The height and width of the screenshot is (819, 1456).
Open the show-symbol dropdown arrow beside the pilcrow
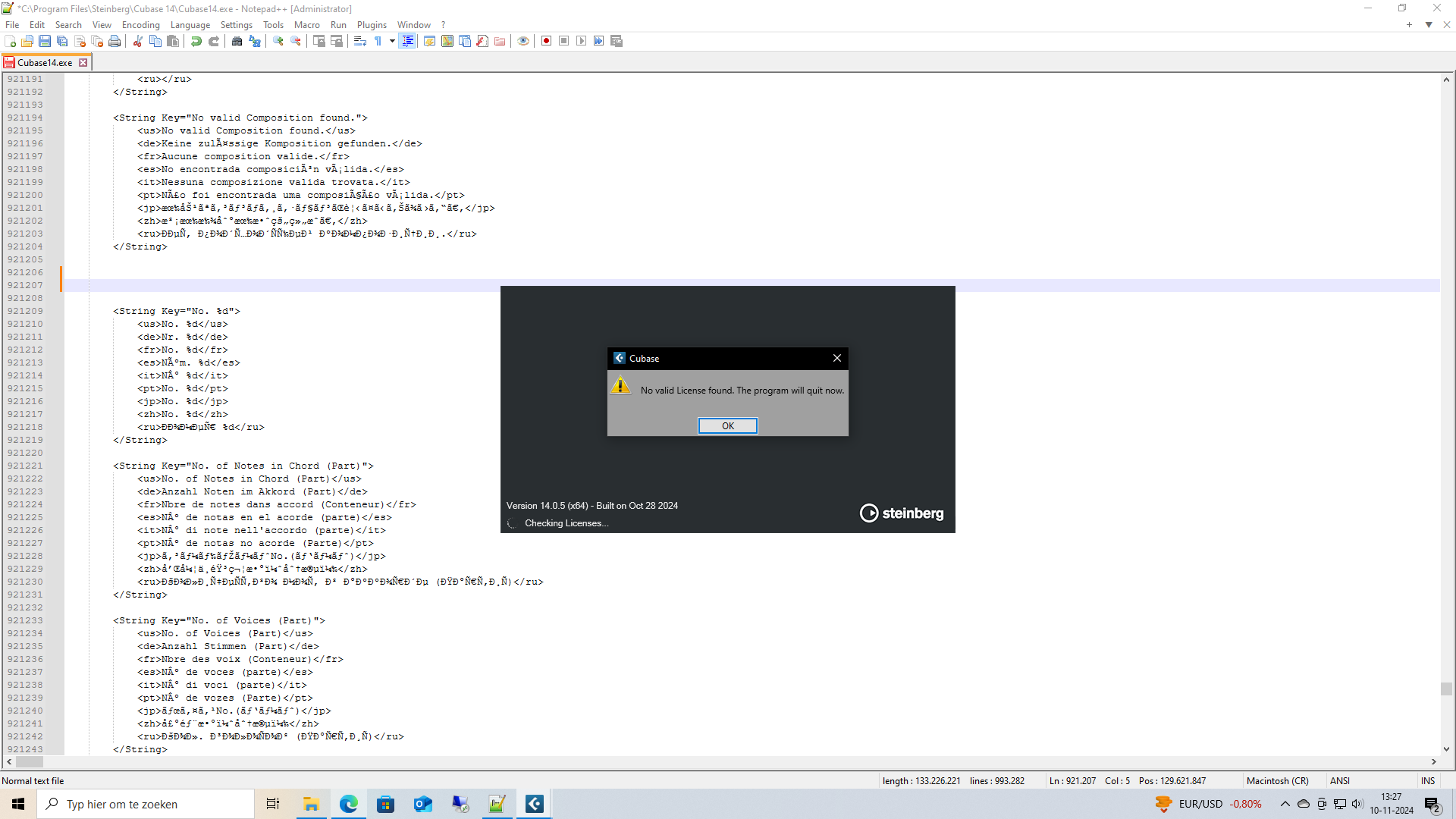pos(392,41)
